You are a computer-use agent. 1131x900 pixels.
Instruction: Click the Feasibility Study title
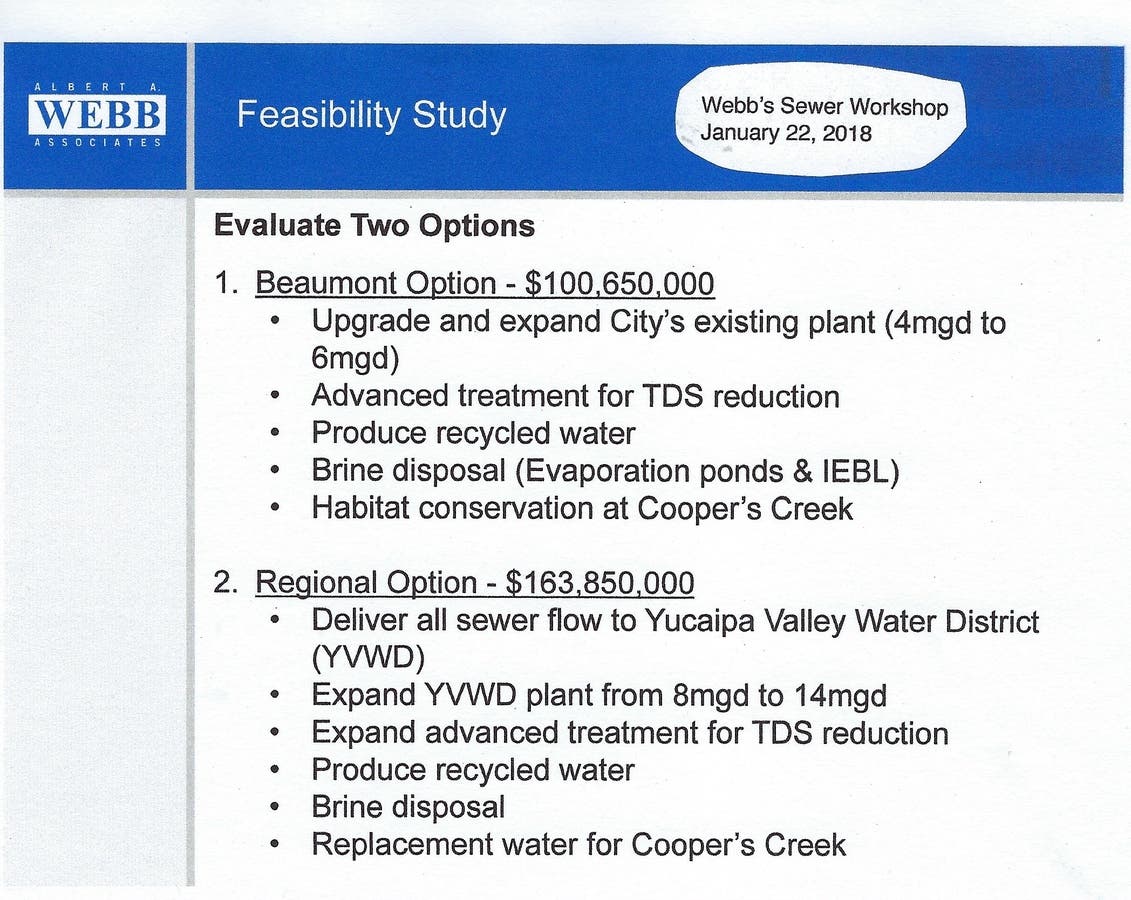(x=371, y=116)
